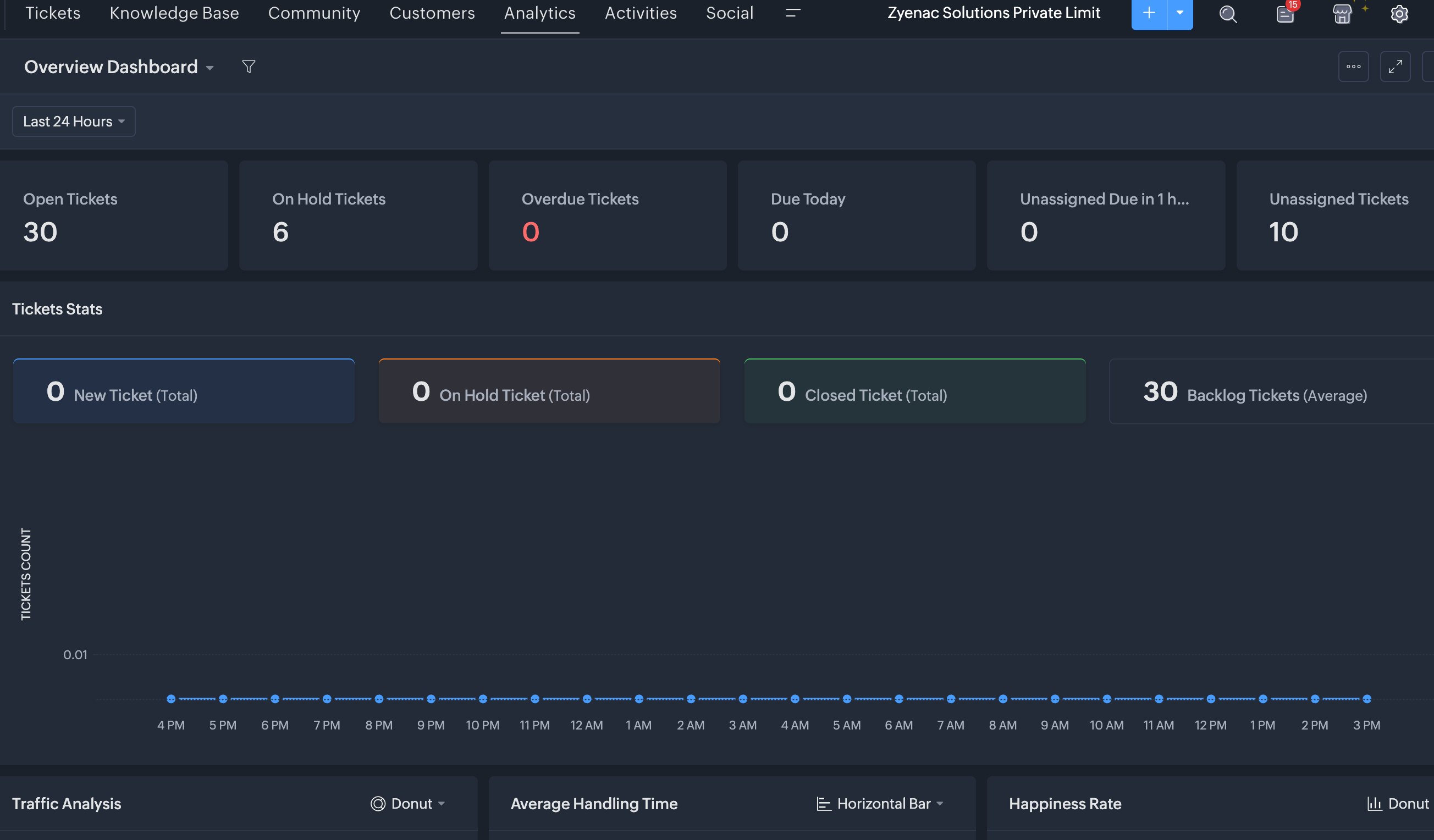Switch to the Tickets tab
The image size is (1434, 840).
tap(53, 13)
